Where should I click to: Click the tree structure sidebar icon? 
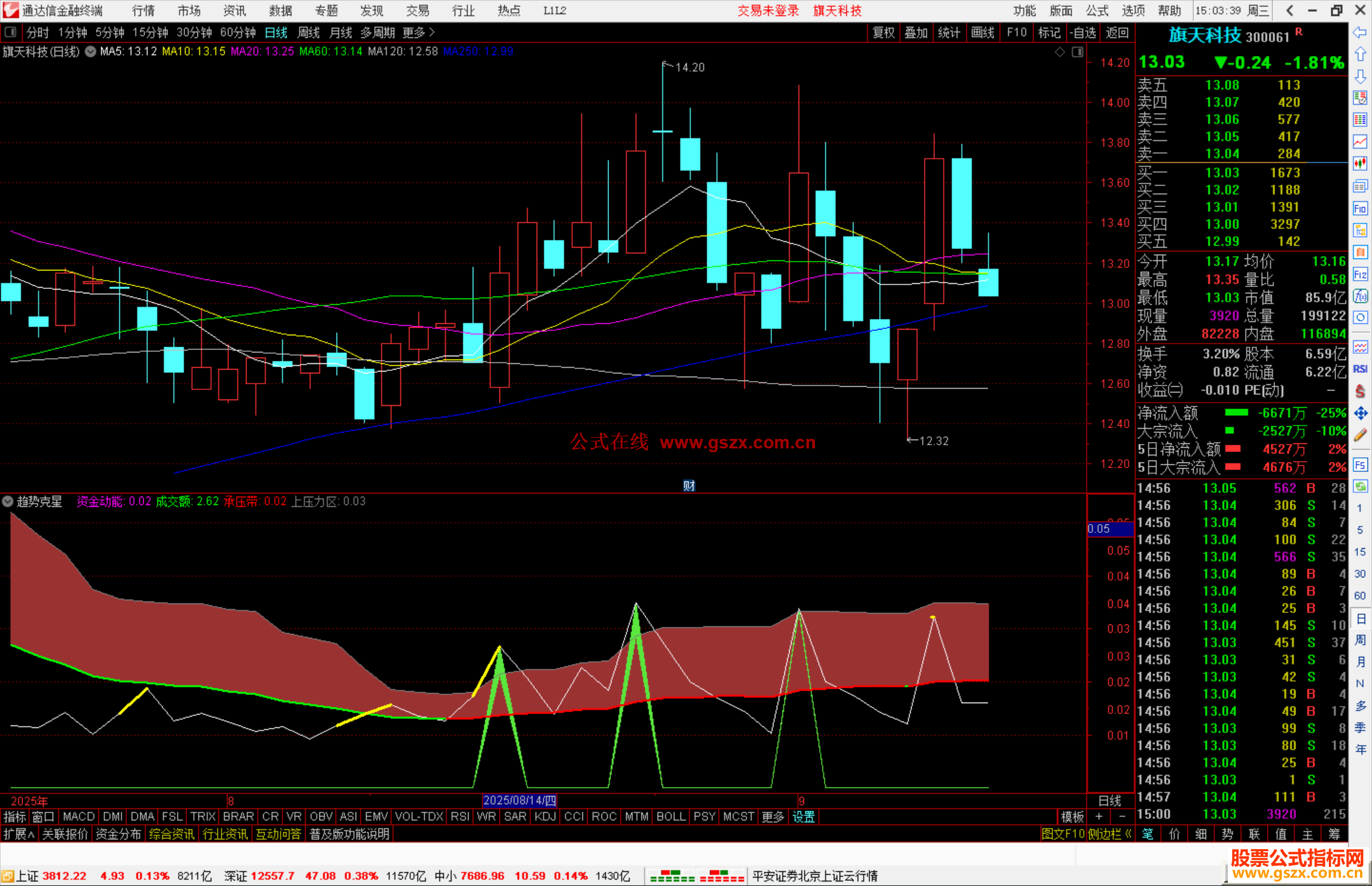1360,230
